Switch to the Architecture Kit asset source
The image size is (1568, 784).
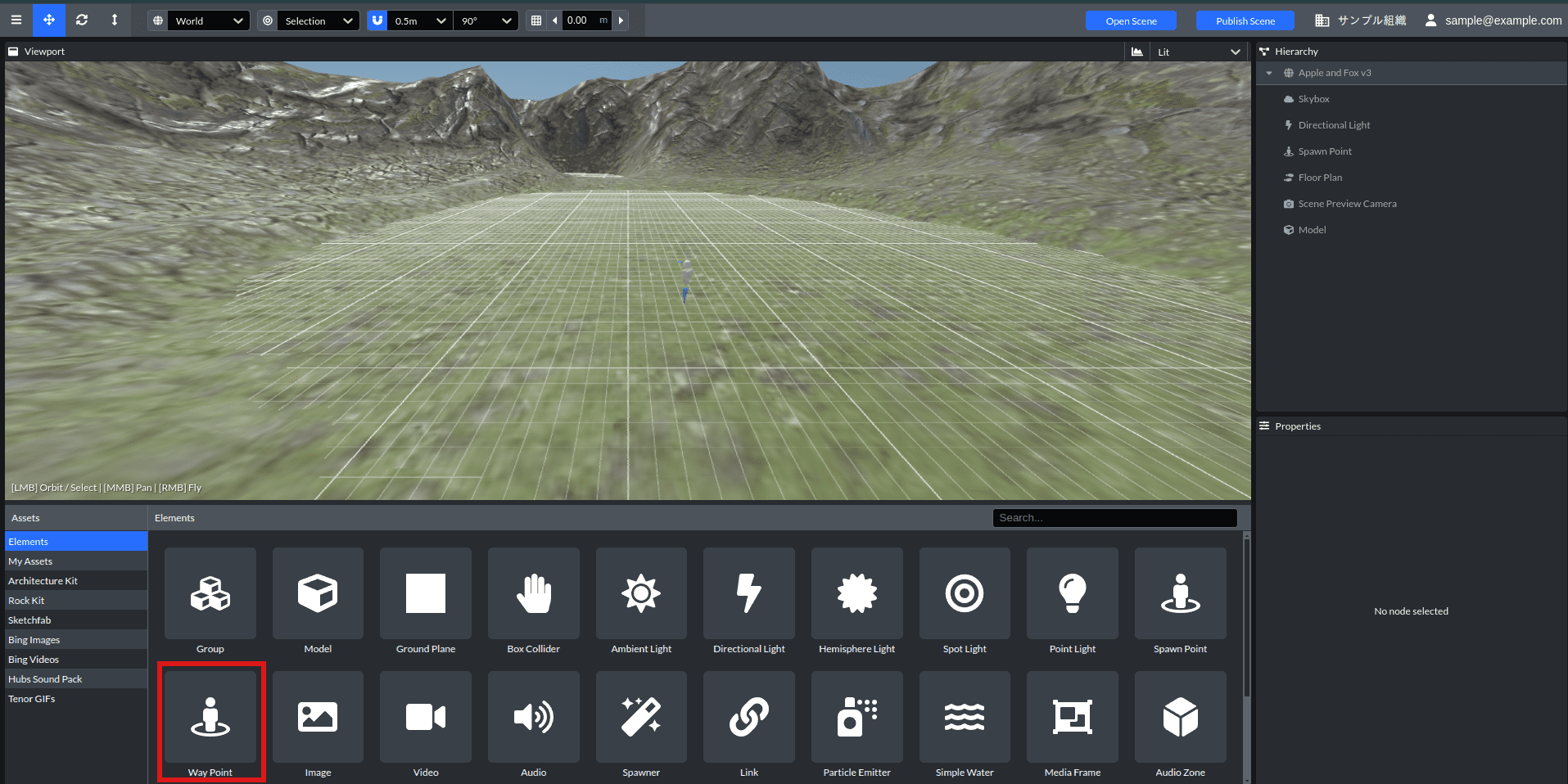click(43, 581)
